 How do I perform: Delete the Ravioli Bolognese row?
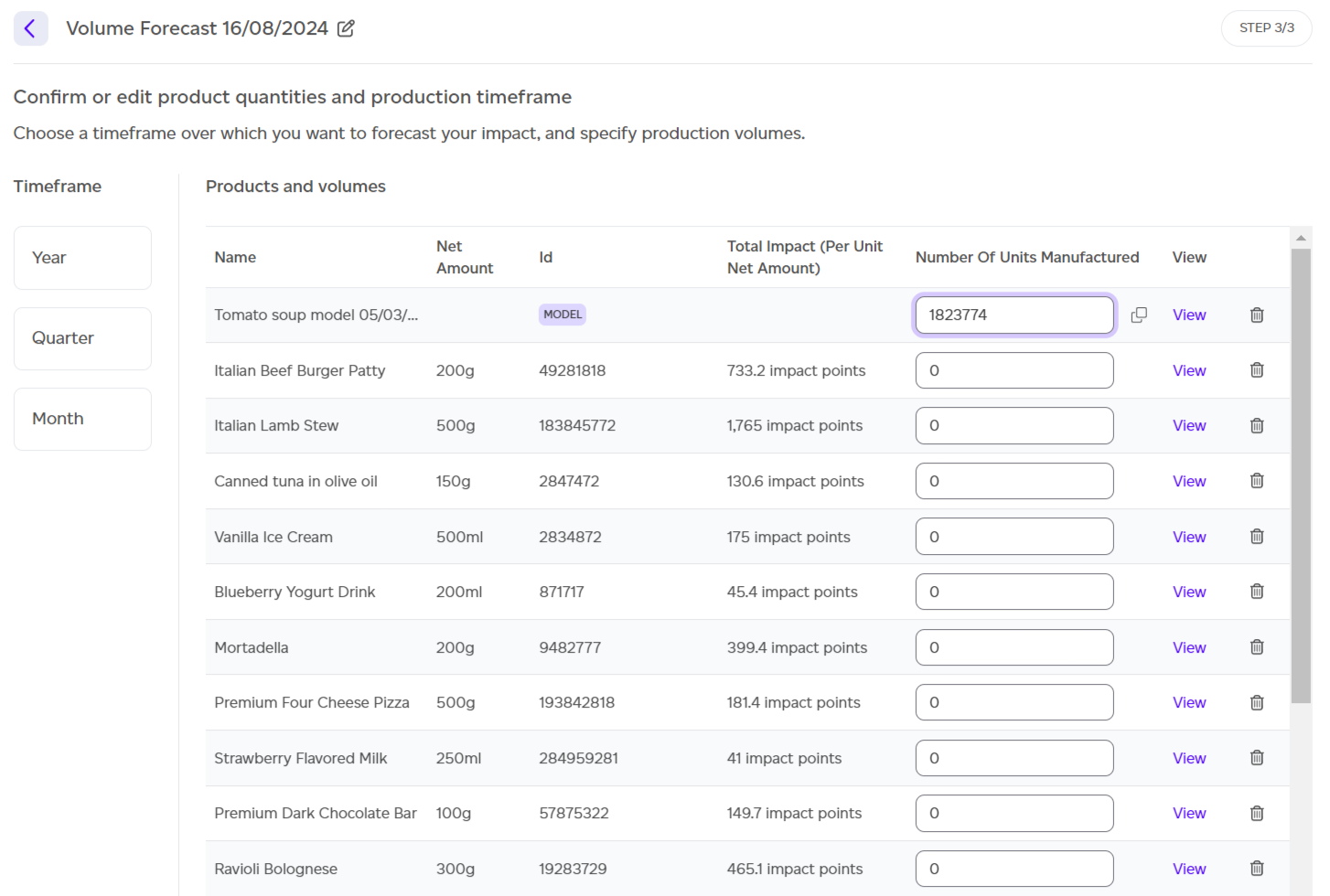(x=1257, y=869)
